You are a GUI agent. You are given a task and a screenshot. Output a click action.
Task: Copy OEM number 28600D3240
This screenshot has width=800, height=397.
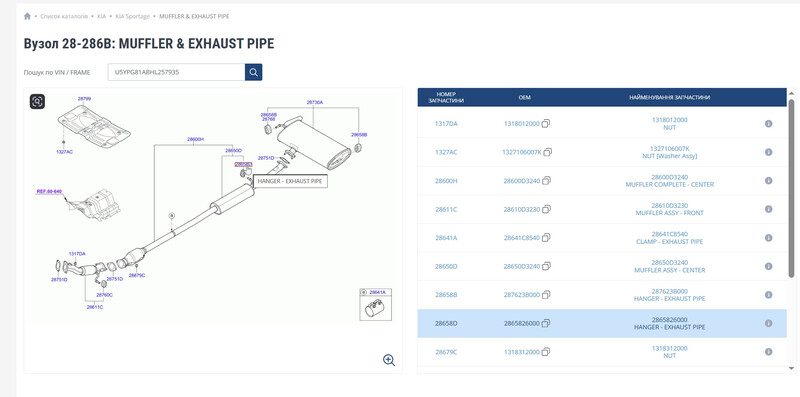[546, 181]
